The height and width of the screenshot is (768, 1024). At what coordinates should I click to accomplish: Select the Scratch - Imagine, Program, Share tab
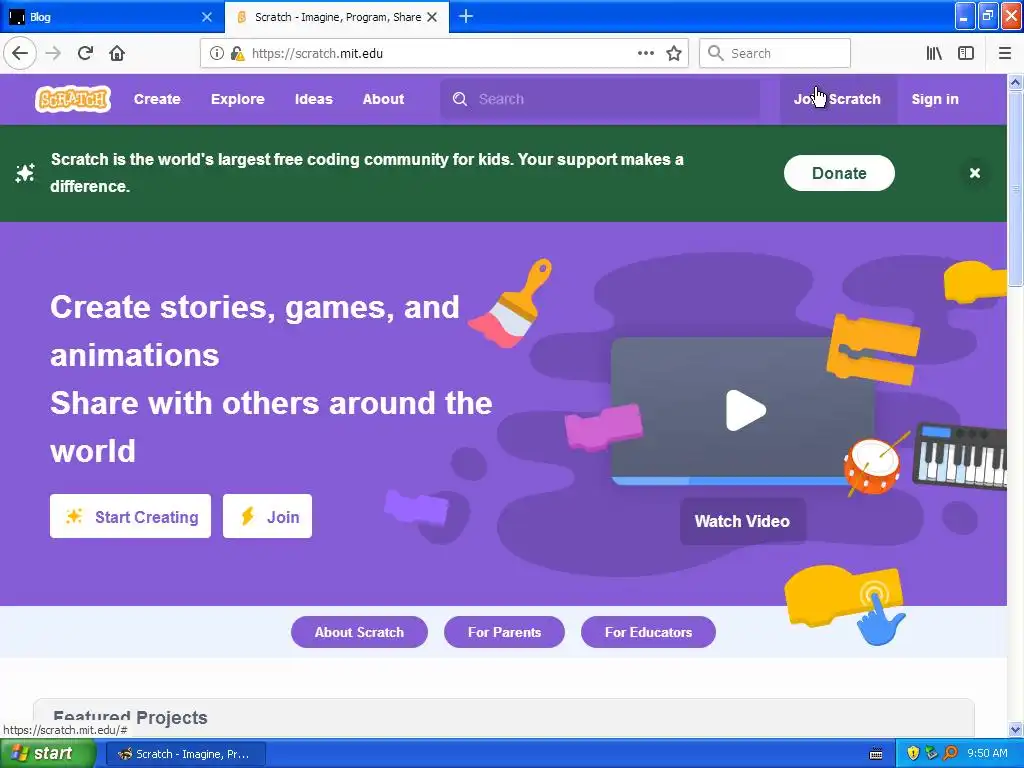click(x=337, y=17)
